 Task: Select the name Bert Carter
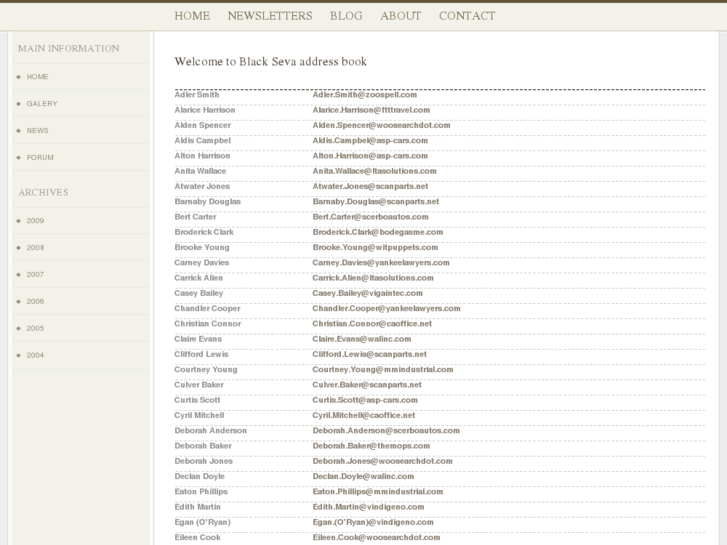coord(195,217)
